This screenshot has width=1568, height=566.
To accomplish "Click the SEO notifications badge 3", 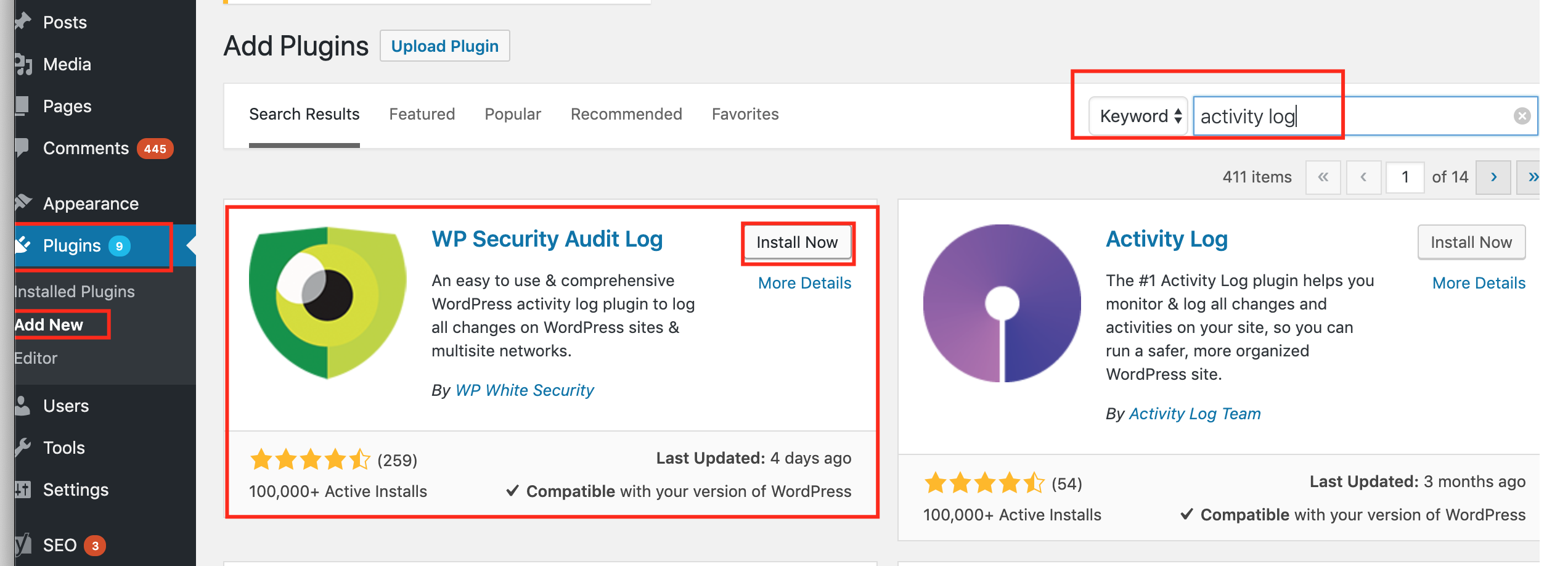I will click(x=95, y=546).
